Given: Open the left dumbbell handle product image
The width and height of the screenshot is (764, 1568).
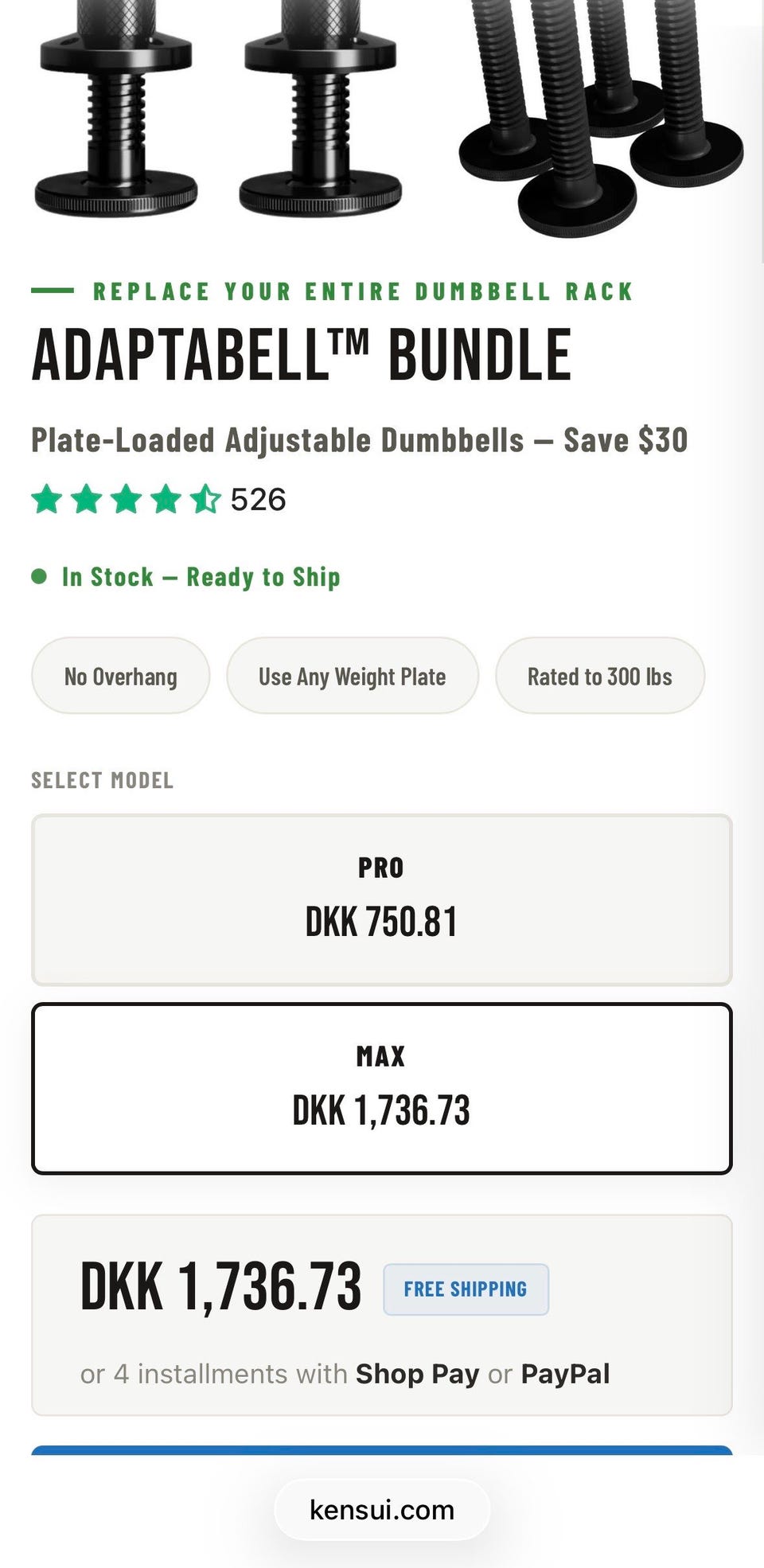Looking at the screenshot, I should tap(116, 111).
